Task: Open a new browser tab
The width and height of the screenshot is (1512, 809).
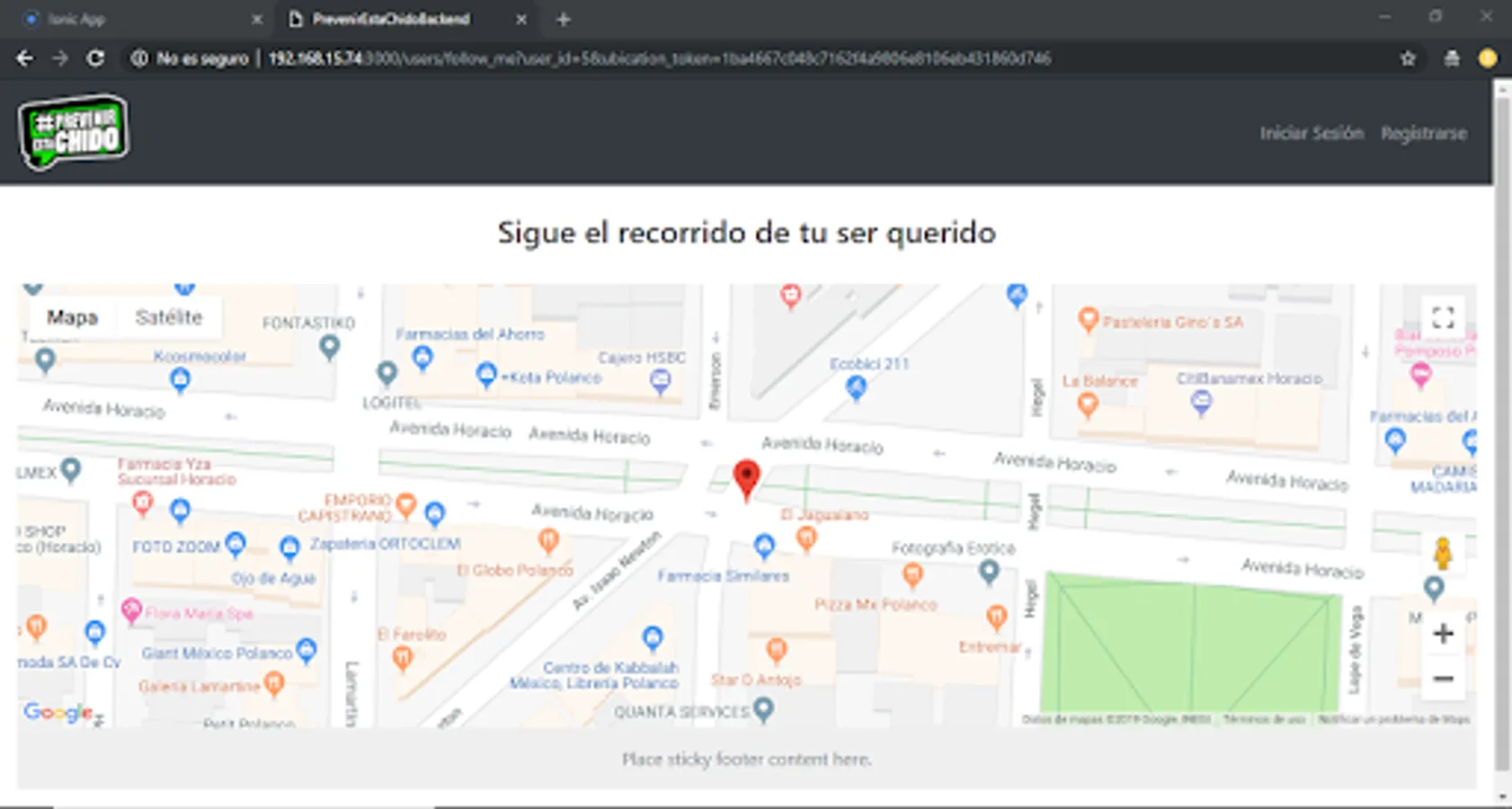Action: coord(564,19)
